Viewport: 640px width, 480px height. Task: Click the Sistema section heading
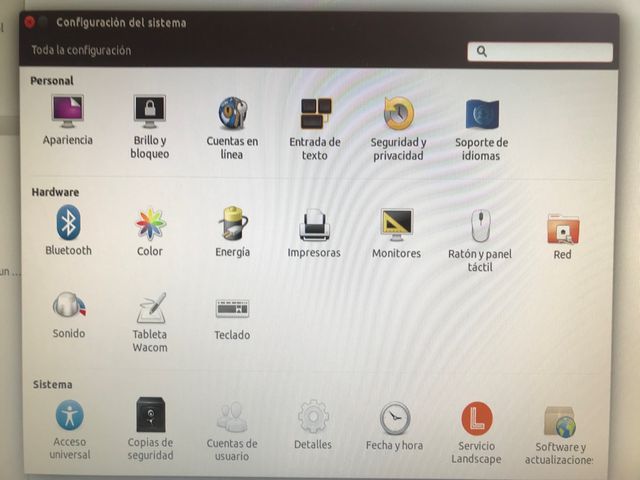pos(53,384)
